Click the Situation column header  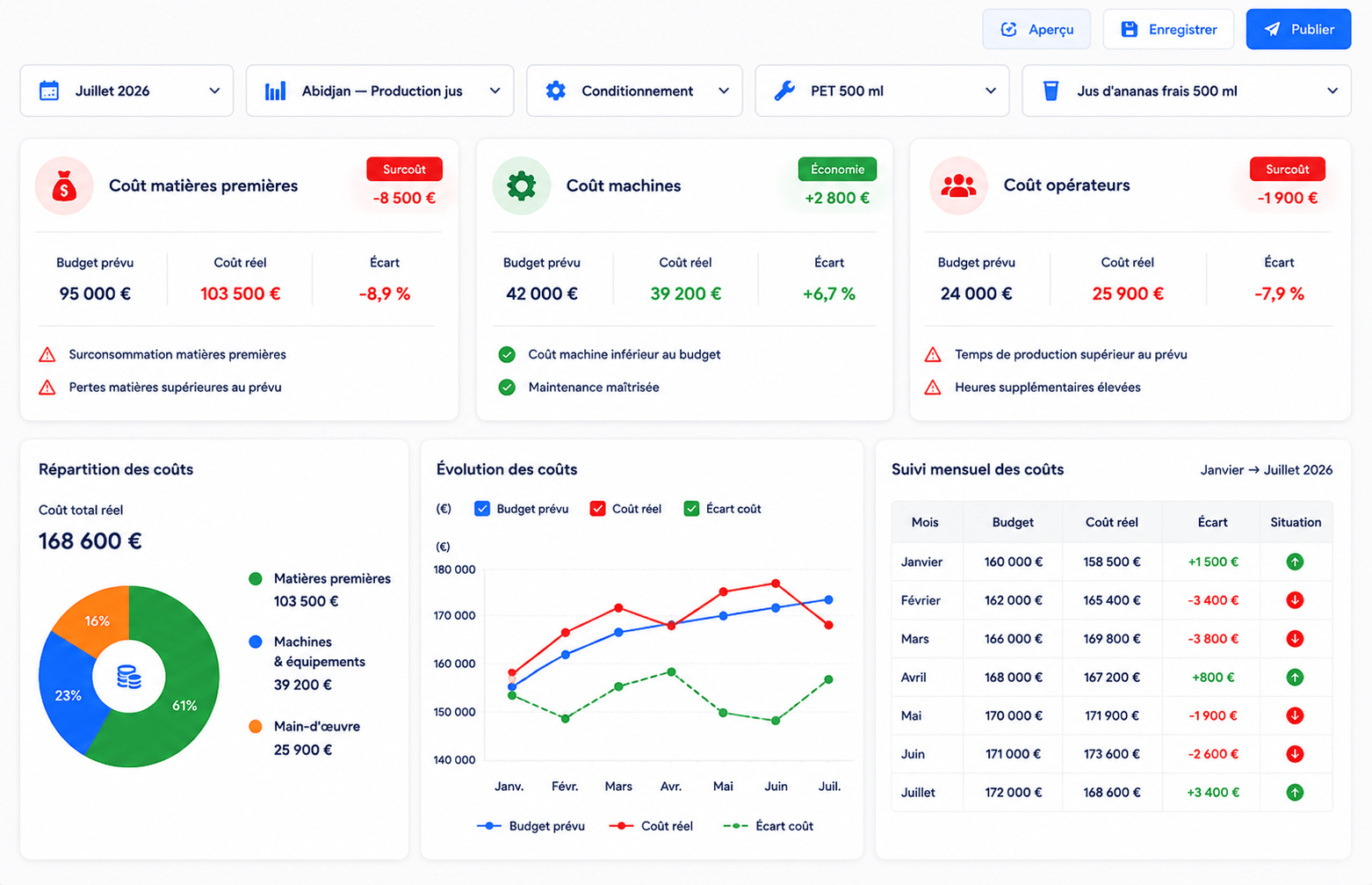click(x=1296, y=522)
